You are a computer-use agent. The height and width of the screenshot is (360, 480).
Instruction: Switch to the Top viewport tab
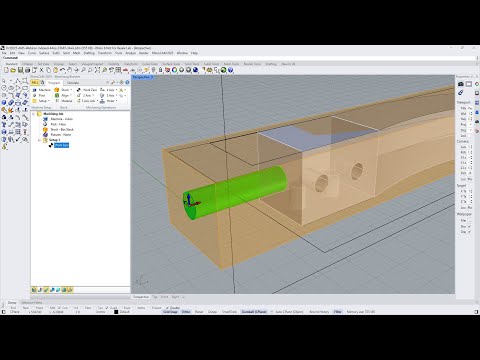pyautogui.click(x=155, y=297)
